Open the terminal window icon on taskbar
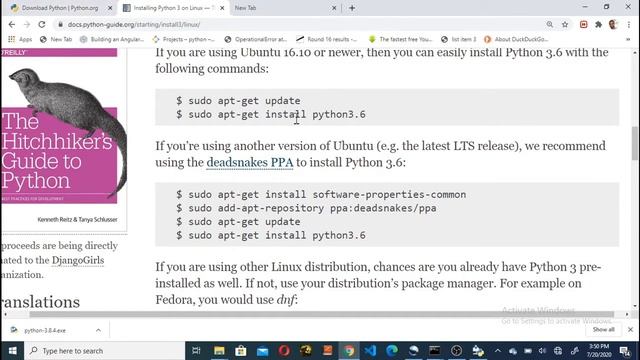Image resolution: width=640 pixels, height=360 pixels. (x=435, y=351)
